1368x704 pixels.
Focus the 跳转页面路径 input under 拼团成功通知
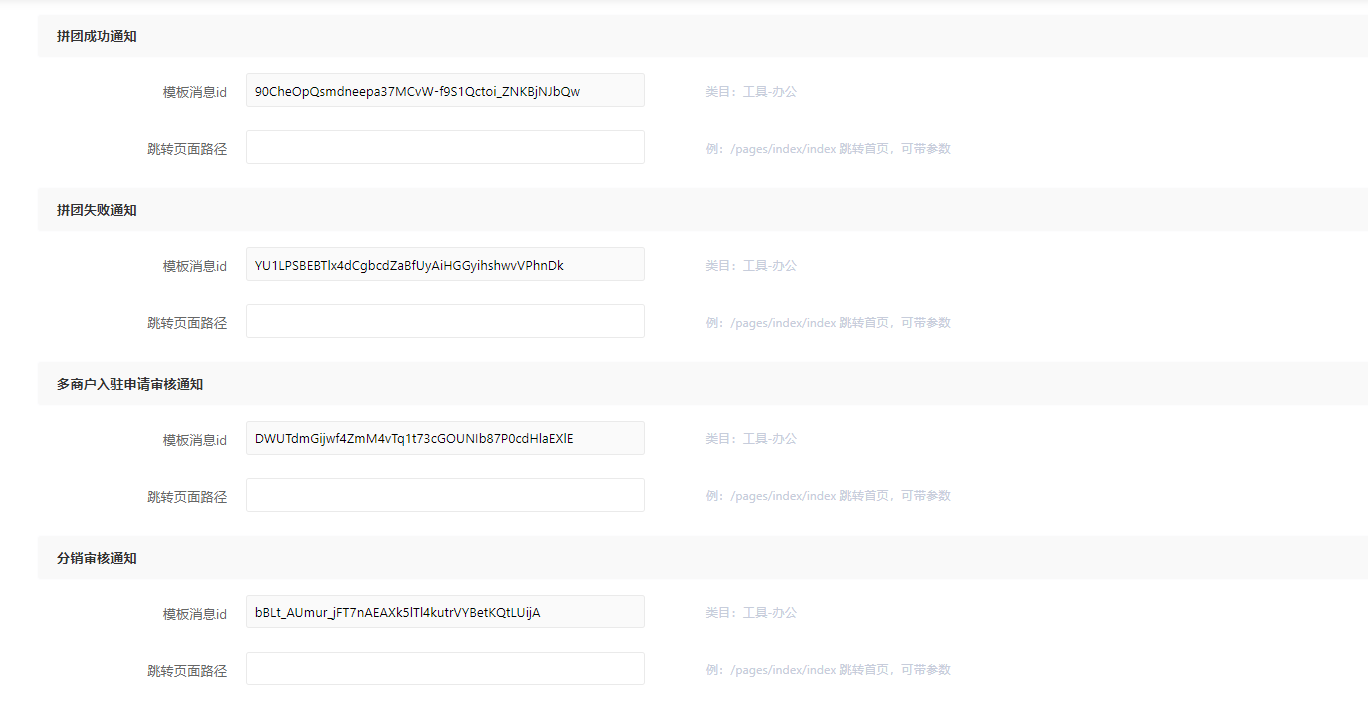click(x=445, y=148)
